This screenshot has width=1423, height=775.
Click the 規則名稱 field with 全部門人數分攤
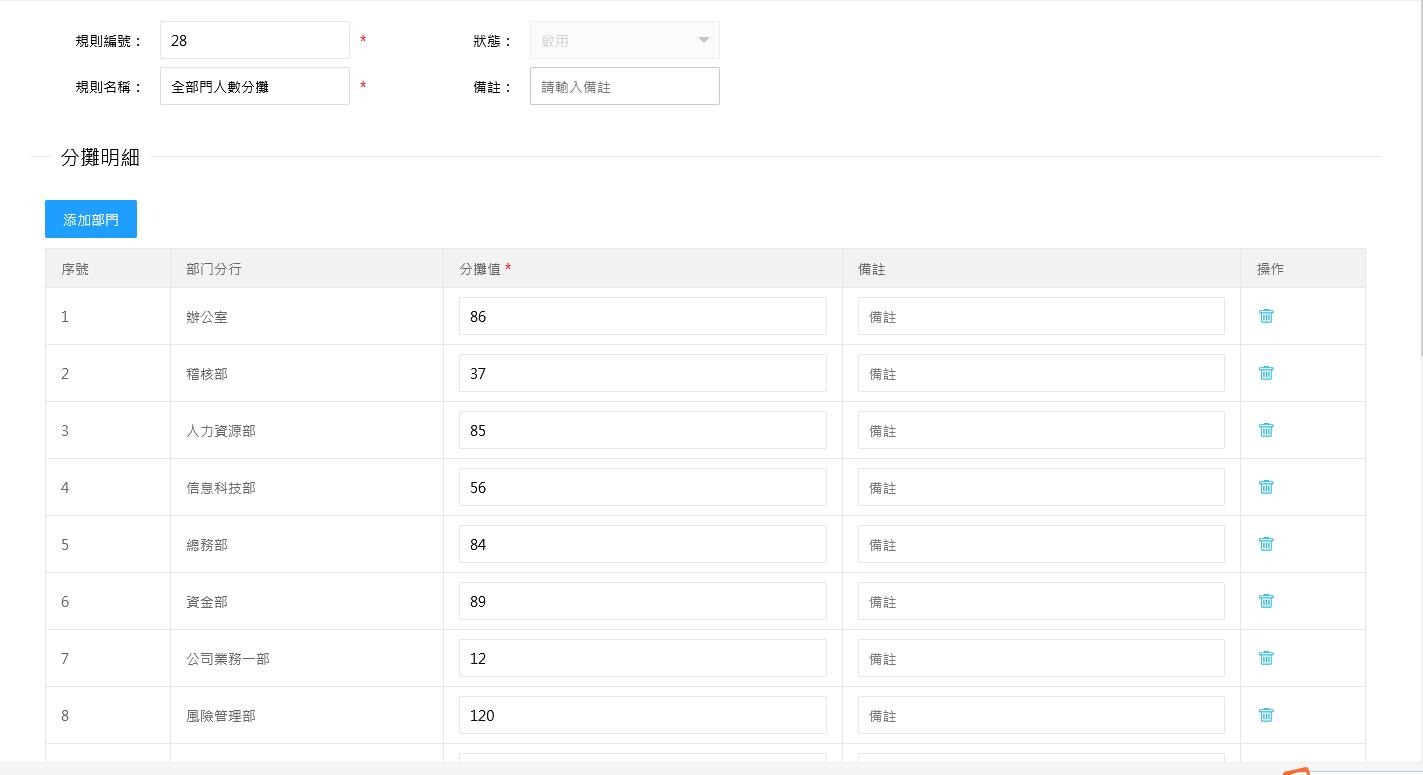[x=255, y=87]
